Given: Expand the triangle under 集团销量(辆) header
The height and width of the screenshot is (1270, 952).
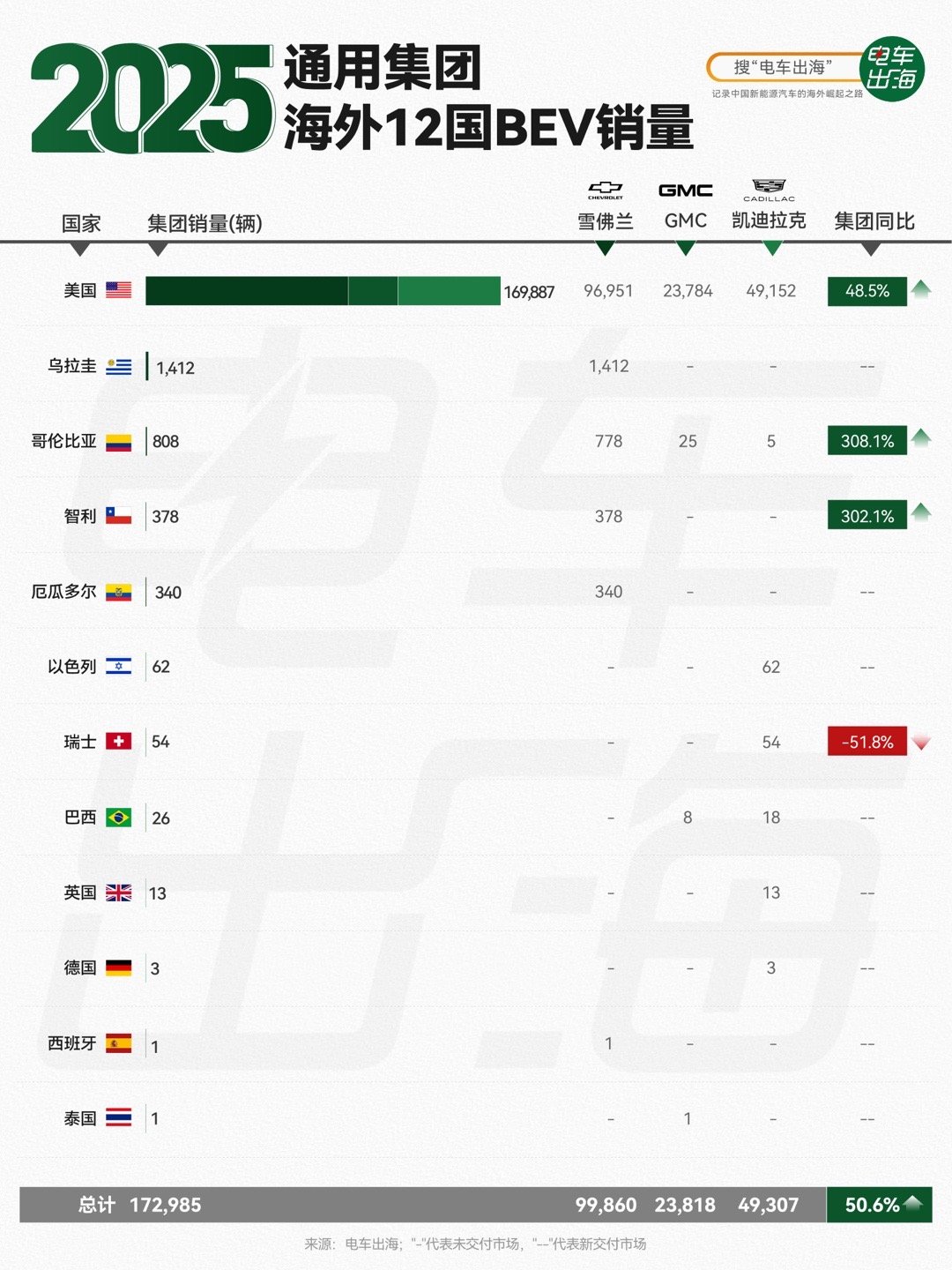Looking at the screenshot, I should (158, 250).
